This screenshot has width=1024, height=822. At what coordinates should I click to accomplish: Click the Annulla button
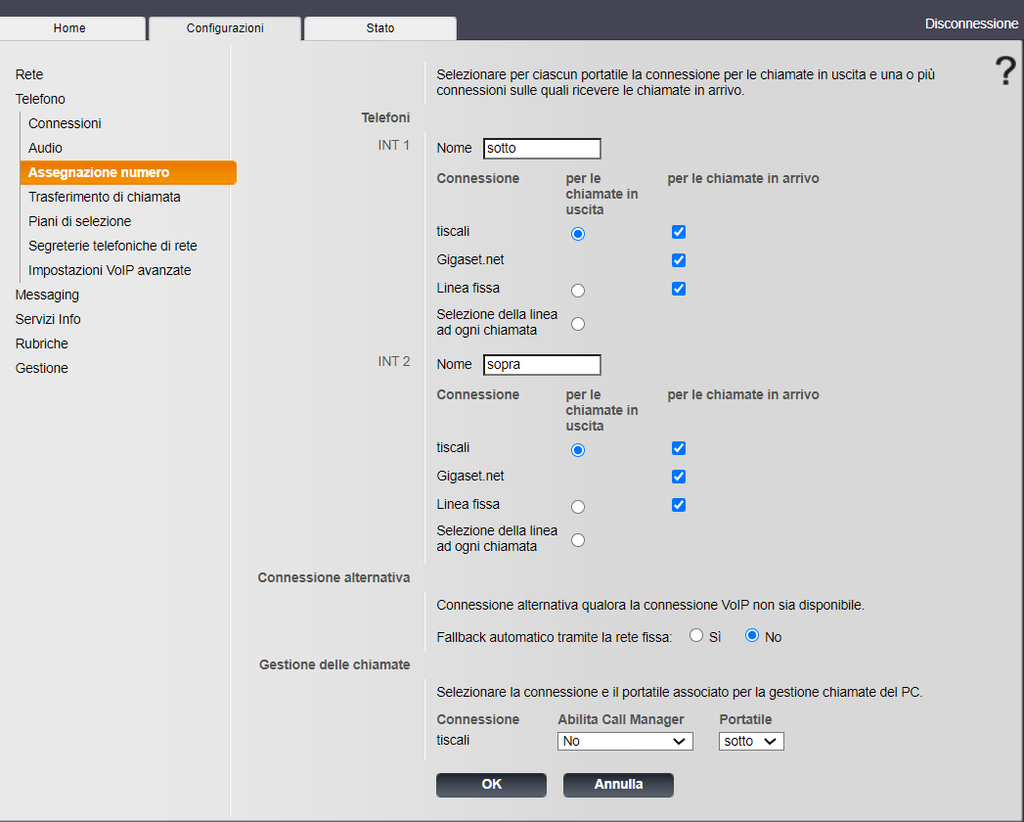click(618, 785)
